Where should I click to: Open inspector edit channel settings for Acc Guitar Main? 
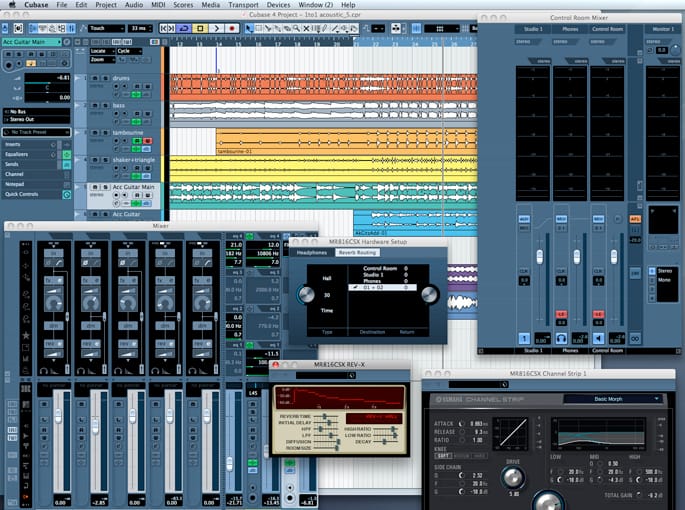pyautogui.click(x=66, y=42)
